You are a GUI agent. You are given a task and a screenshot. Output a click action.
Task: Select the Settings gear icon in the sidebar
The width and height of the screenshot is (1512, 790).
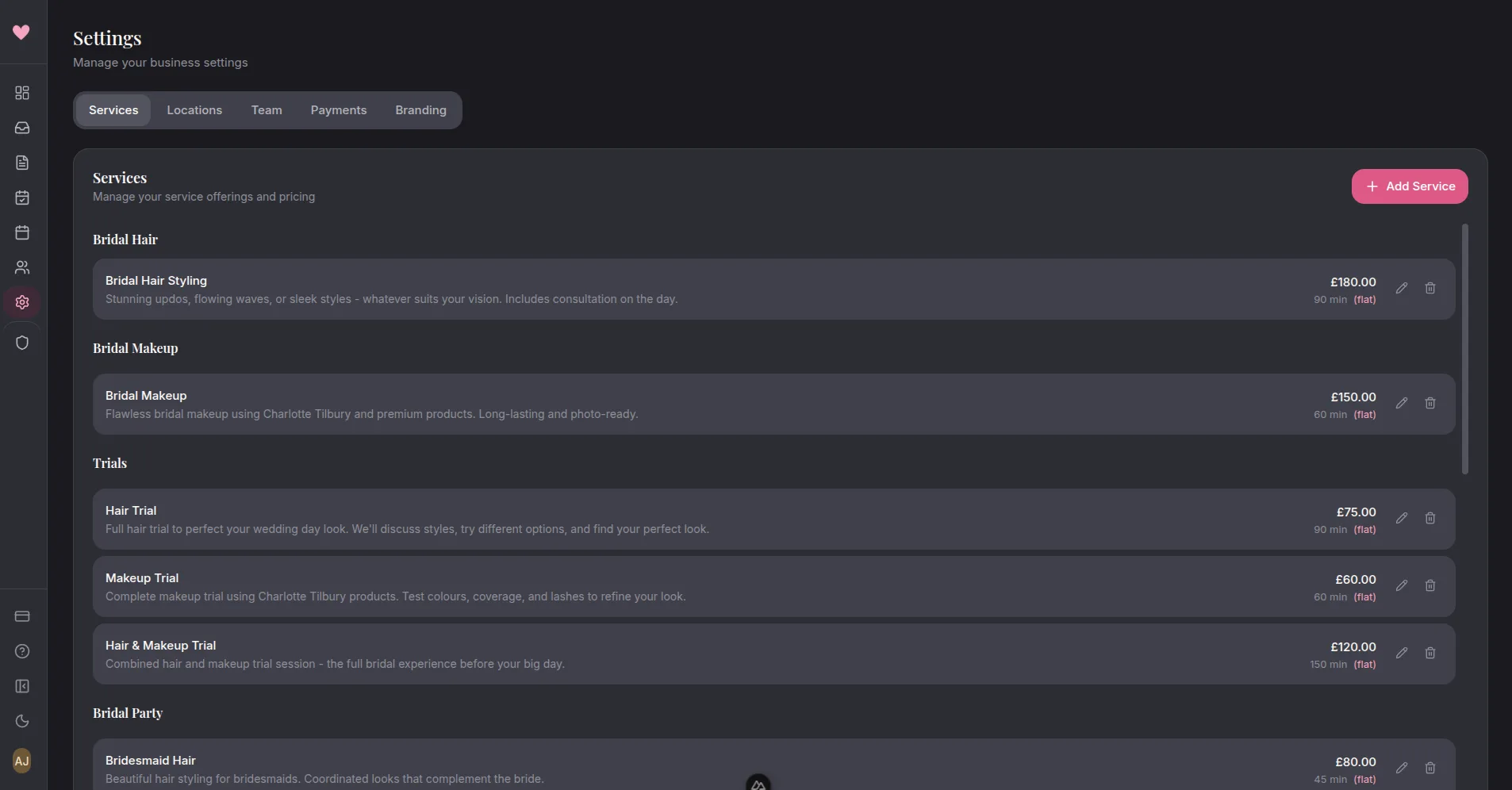click(22, 302)
